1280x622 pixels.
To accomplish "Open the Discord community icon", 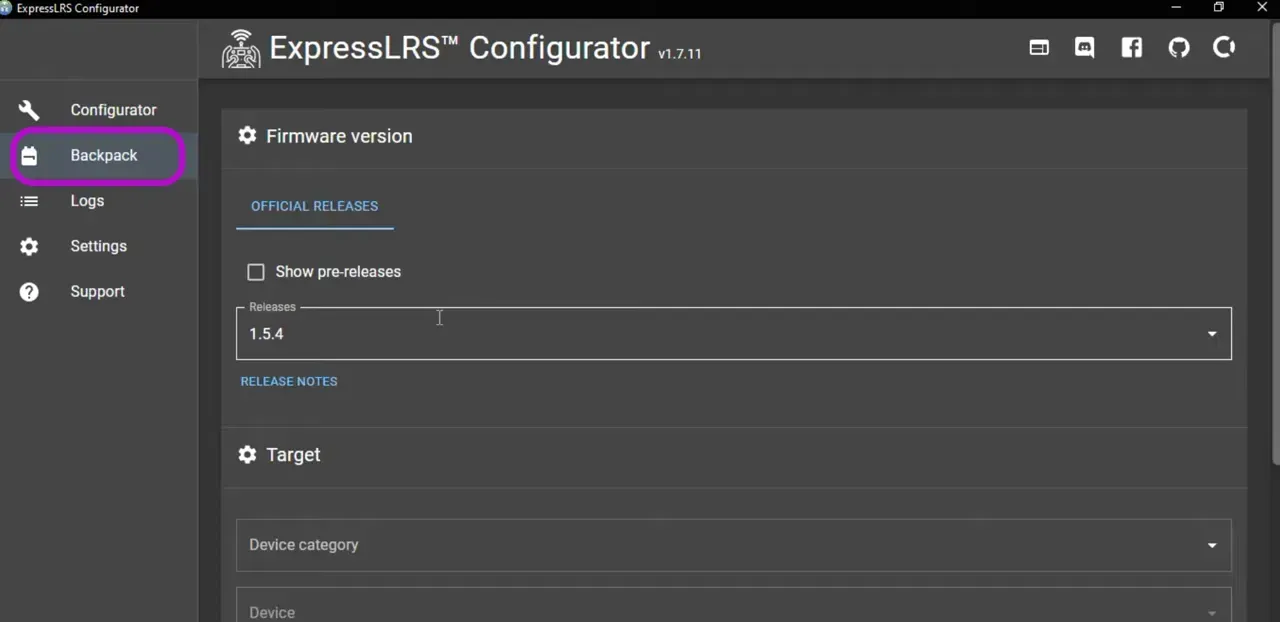I will click(x=1084, y=47).
